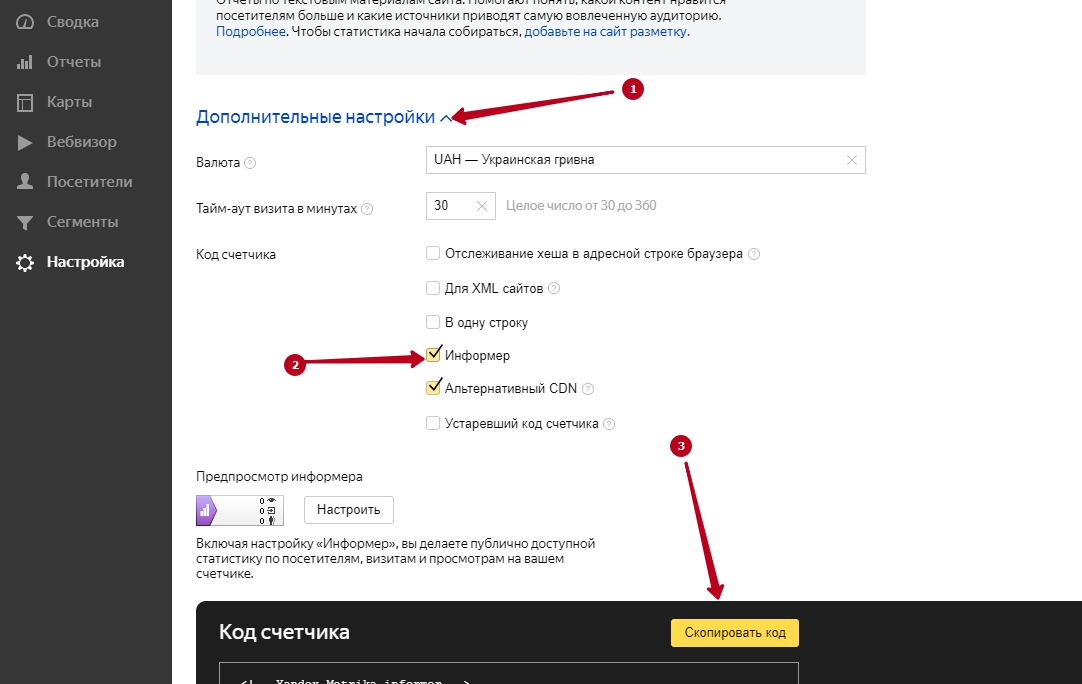Open the Настроить informer button
Viewport: 1082px width, 684px height.
click(349, 510)
